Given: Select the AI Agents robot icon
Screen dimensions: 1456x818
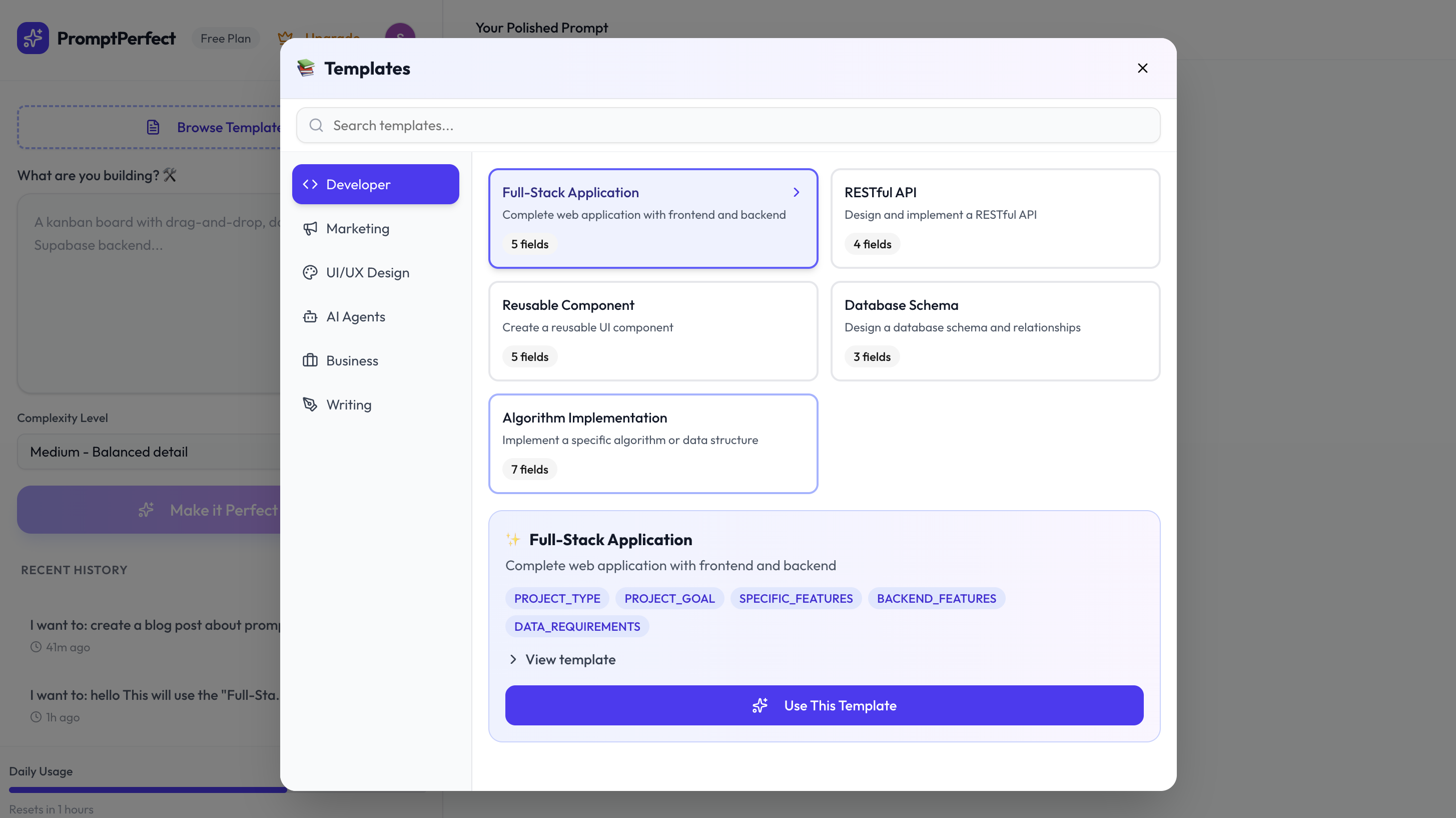Looking at the screenshot, I should (310, 316).
